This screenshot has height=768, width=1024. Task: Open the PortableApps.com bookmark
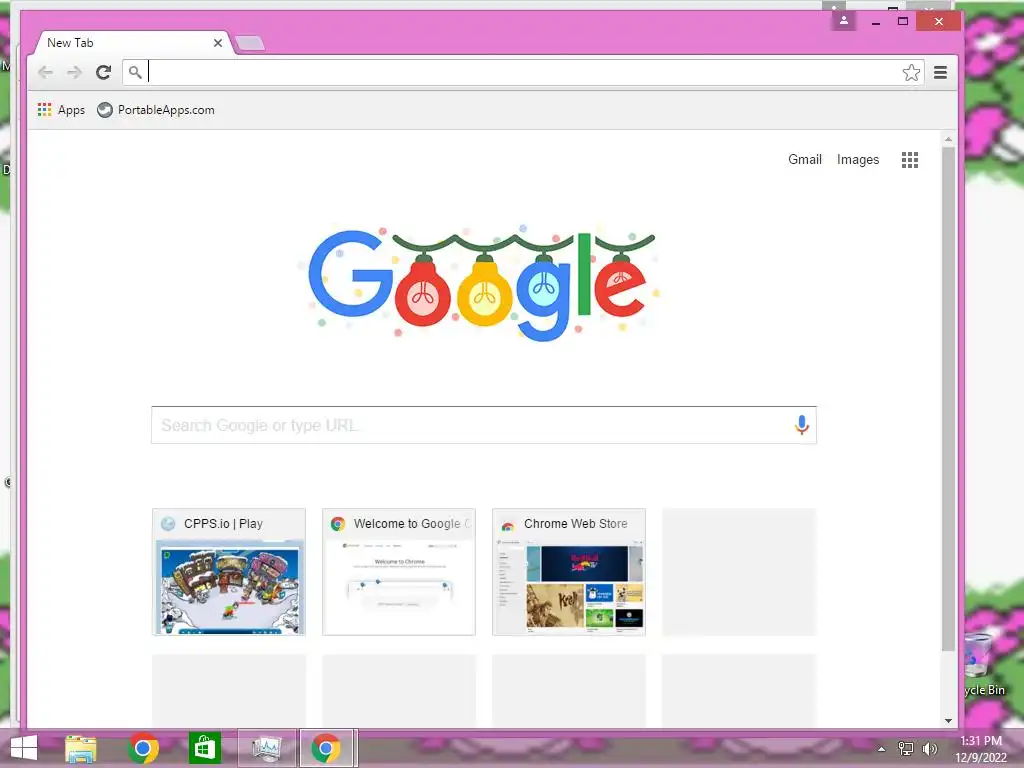[x=156, y=110]
